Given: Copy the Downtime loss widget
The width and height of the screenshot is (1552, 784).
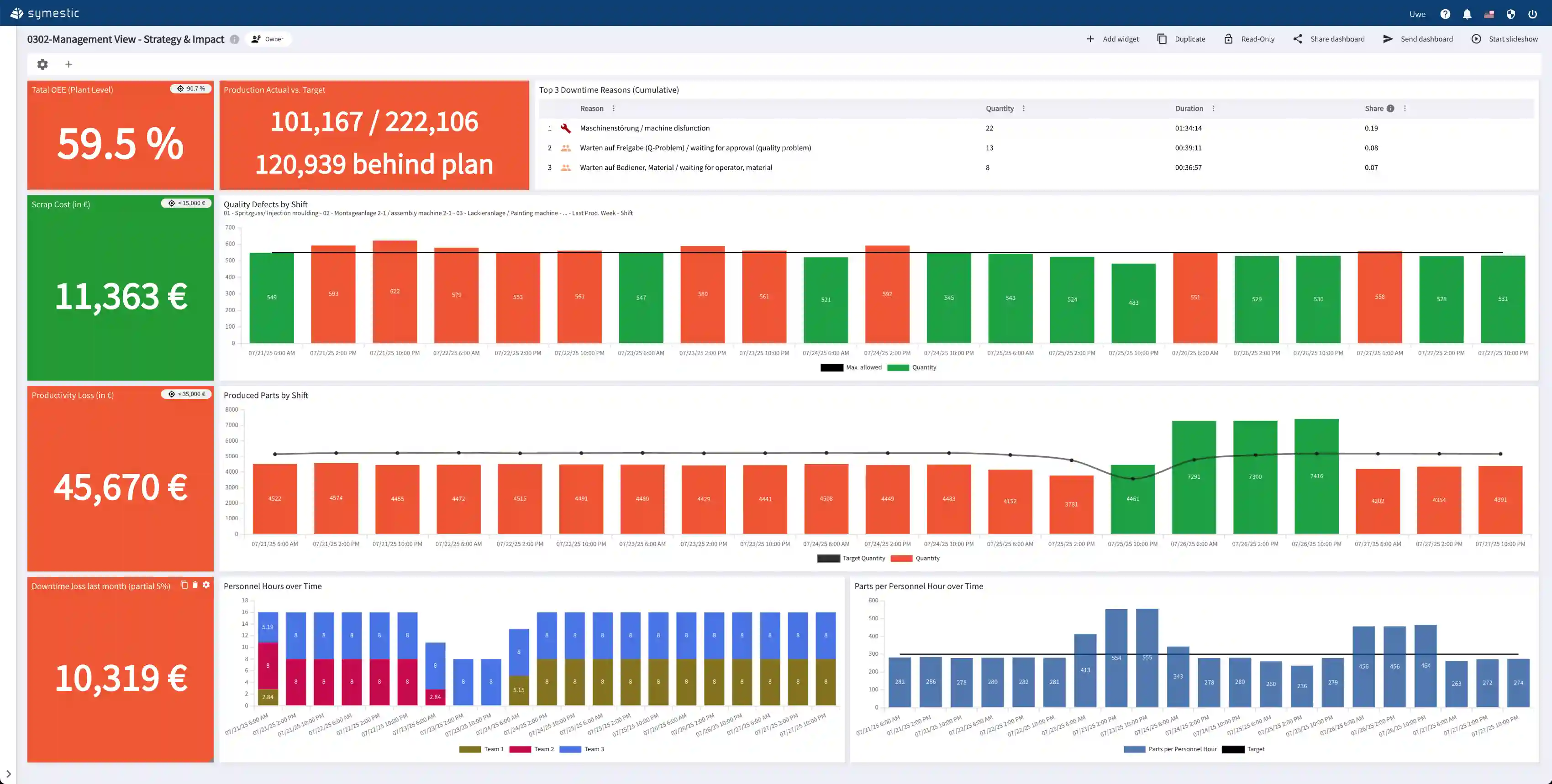Looking at the screenshot, I should coord(184,585).
